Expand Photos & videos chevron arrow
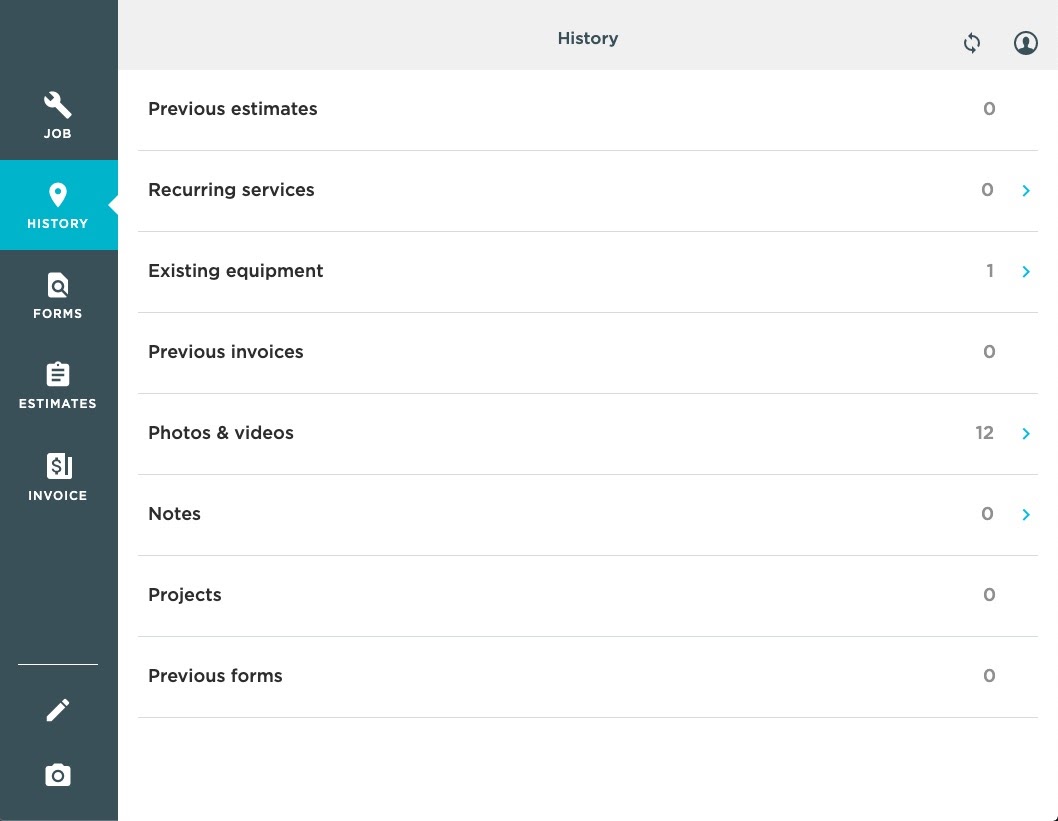Image resolution: width=1058 pixels, height=821 pixels. [x=1026, y=433]
